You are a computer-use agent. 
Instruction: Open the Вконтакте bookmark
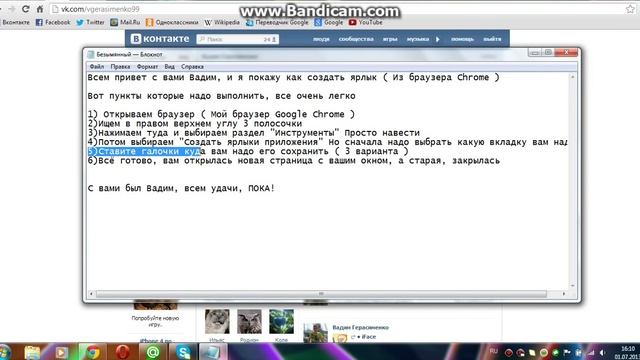point(16,22)
